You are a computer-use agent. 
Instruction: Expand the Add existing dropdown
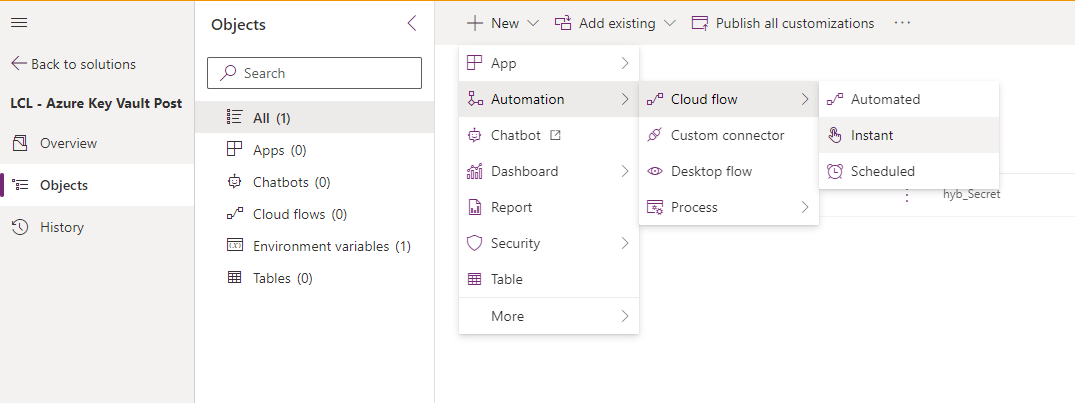(x=669, y=23)
